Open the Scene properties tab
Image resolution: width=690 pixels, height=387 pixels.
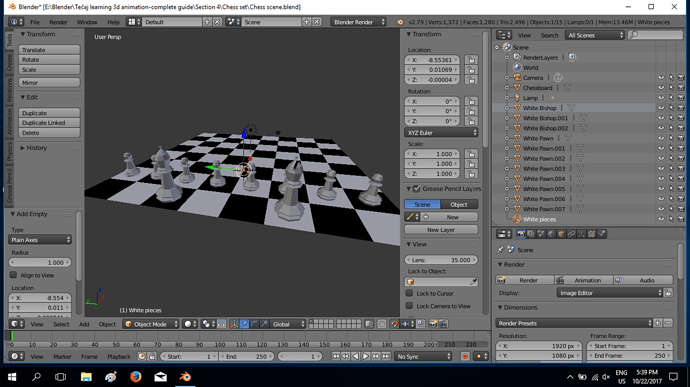coord(541,234)
